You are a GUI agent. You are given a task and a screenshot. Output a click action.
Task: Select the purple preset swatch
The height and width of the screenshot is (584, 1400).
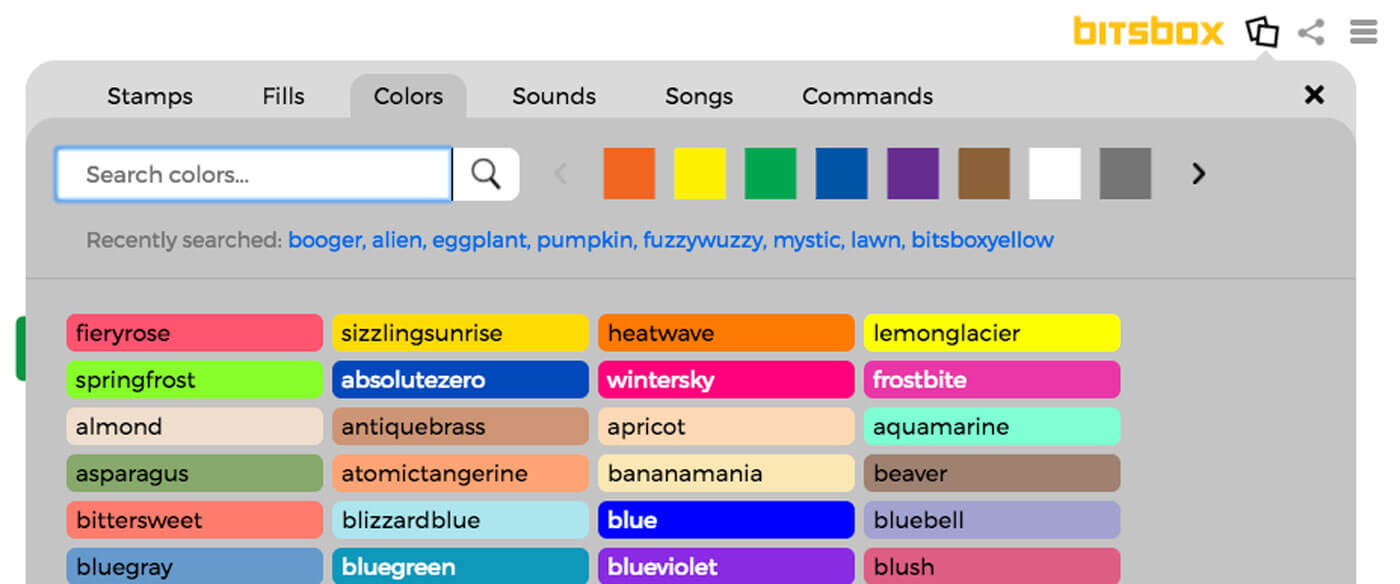(x=912, y=173)
